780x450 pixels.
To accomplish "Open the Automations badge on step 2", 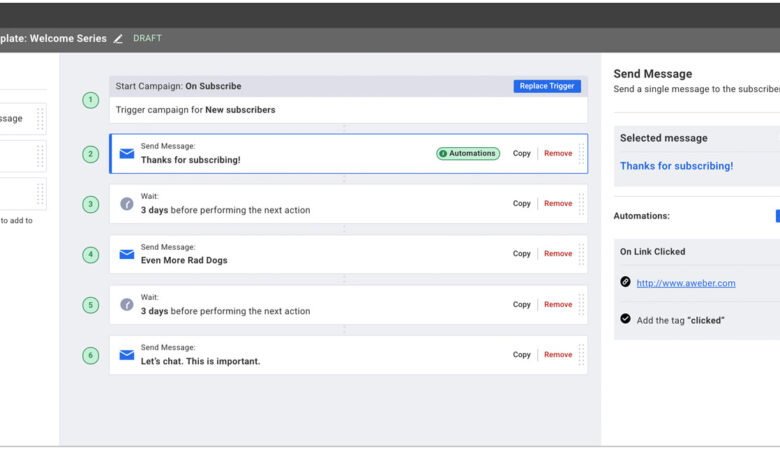I will click(x=468, y=154).
